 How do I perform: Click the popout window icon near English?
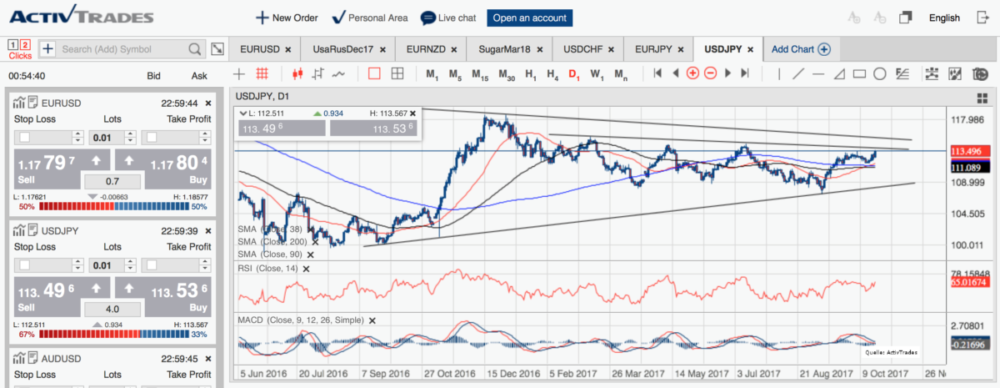click(x=906, y=18)
